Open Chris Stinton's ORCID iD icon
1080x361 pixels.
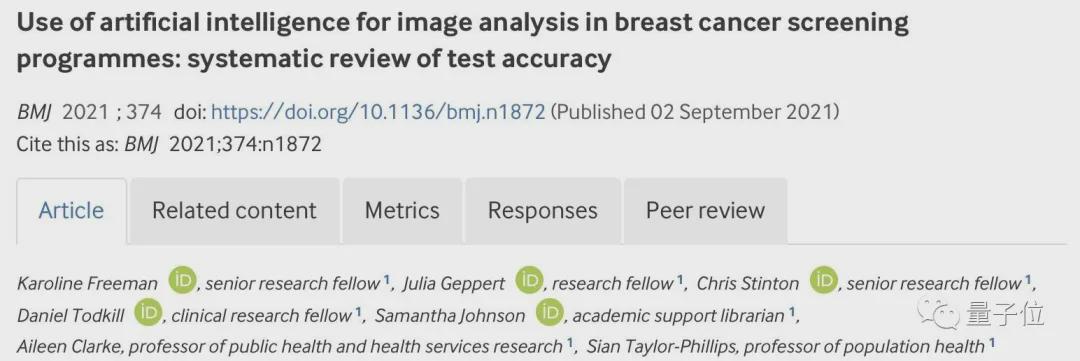(823, 281)
